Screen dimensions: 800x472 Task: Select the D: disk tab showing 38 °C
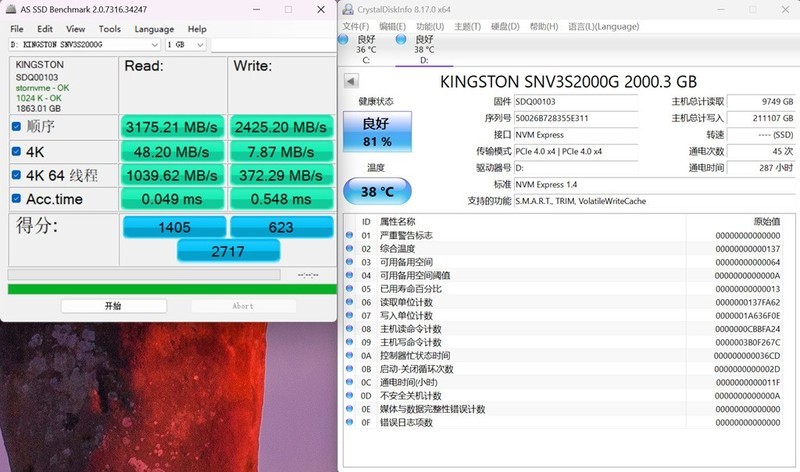coord(424,49)
